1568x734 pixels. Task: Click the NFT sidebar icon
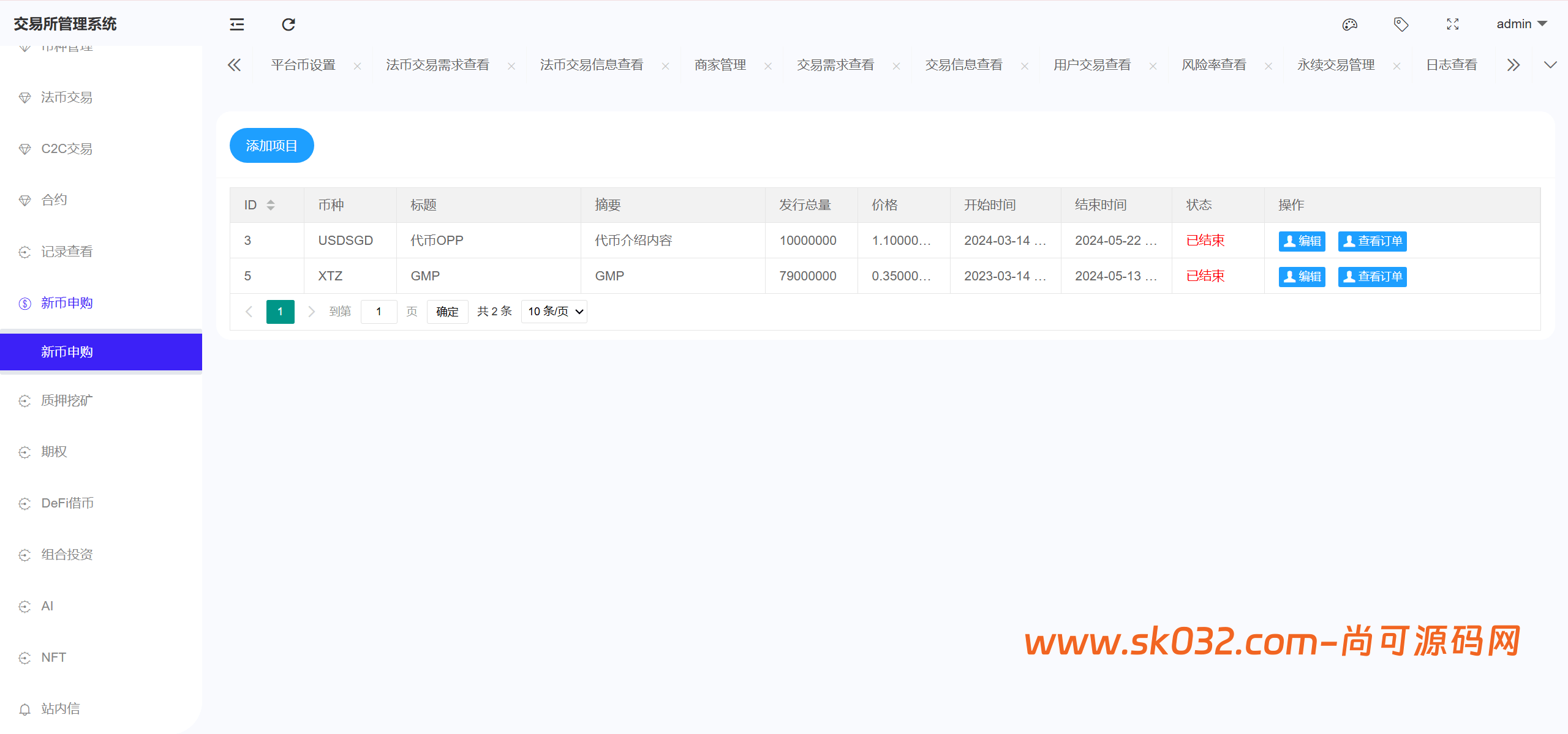[x=24, y=657]
